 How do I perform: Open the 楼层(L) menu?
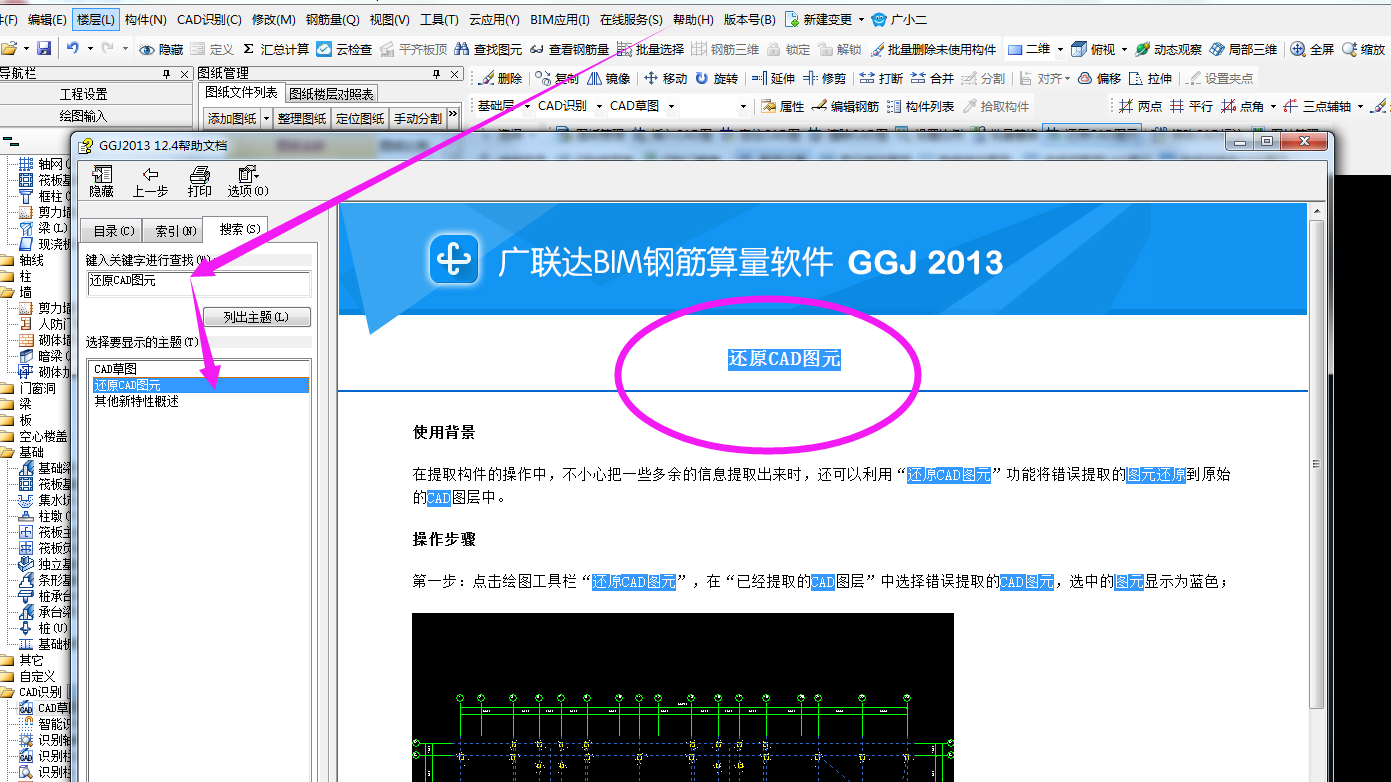96,19
